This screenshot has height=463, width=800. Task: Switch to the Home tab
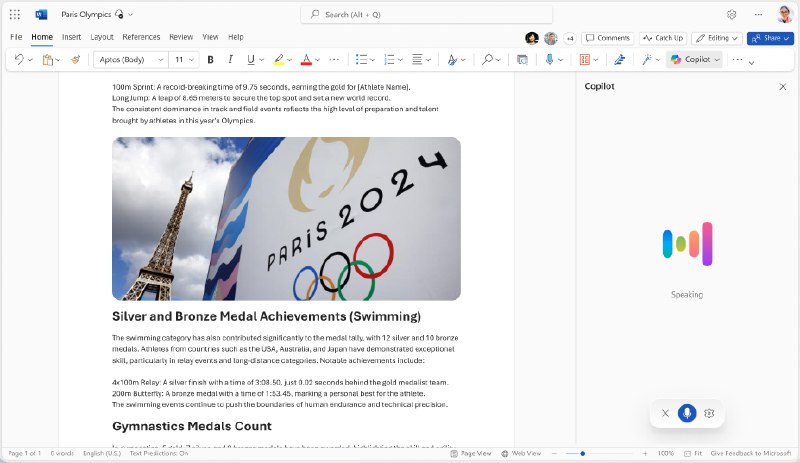[x=42, y=37]
